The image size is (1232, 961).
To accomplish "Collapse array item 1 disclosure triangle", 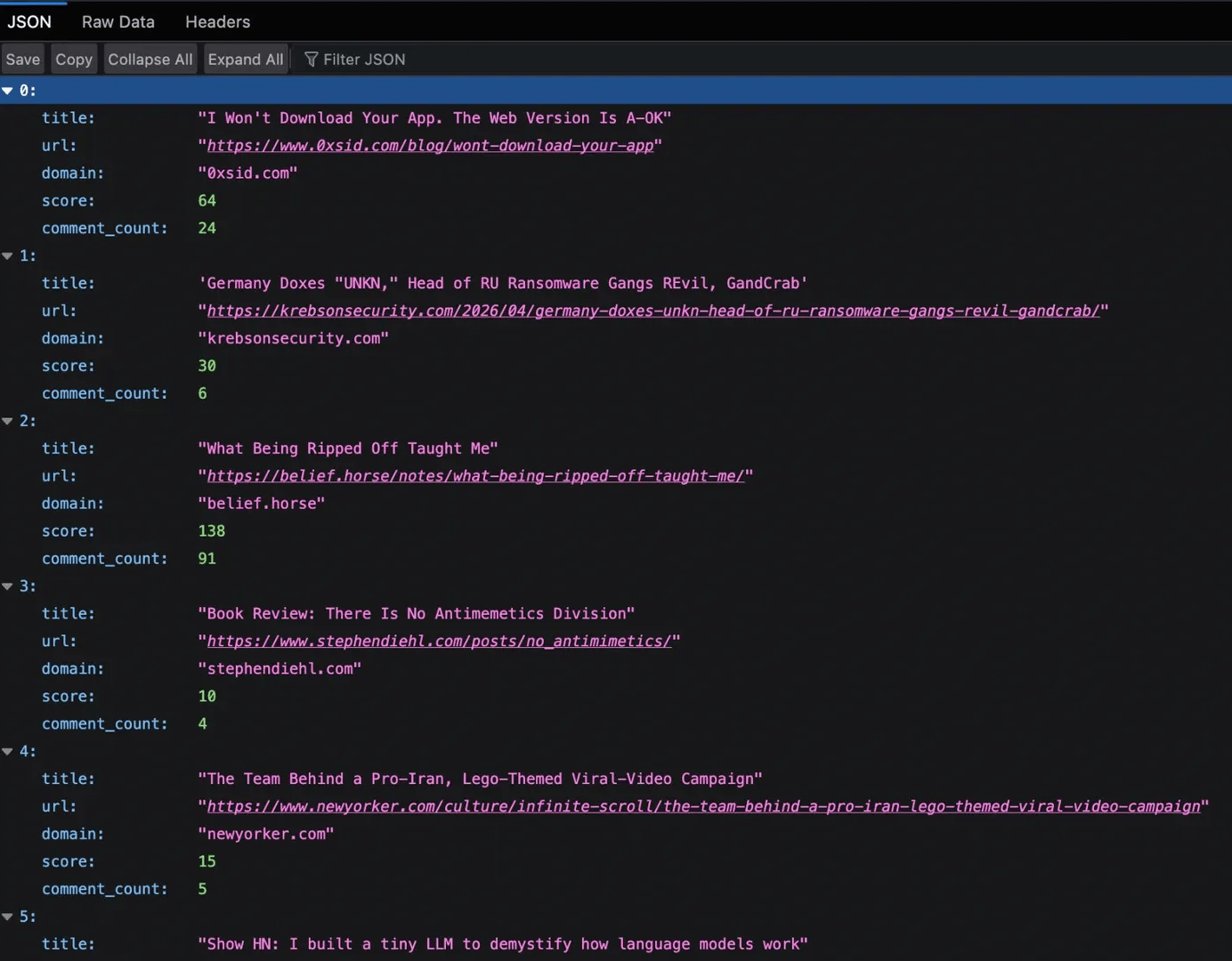I will 8,256.
